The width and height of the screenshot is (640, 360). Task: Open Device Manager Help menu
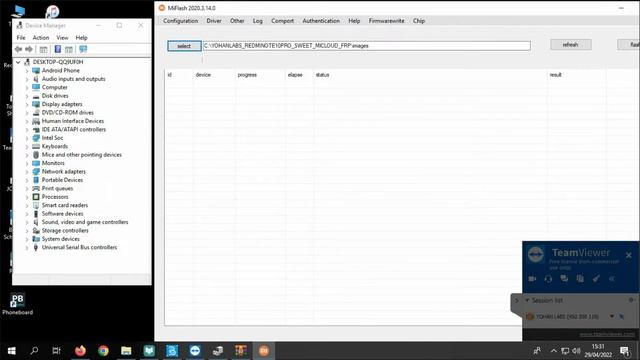[x=82, y=38]
